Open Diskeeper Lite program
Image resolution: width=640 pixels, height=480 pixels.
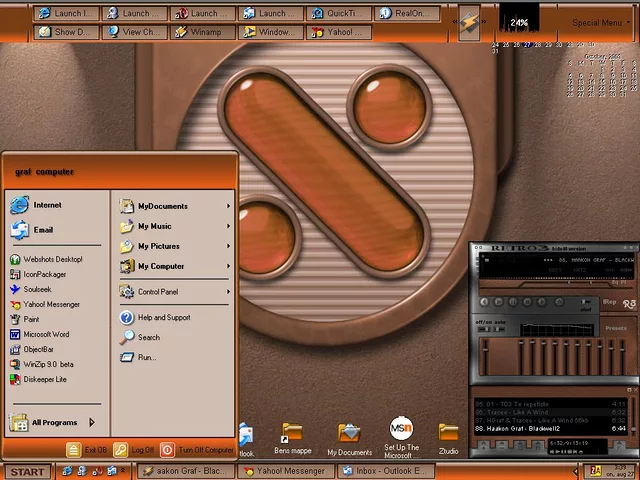click(45, 379)
